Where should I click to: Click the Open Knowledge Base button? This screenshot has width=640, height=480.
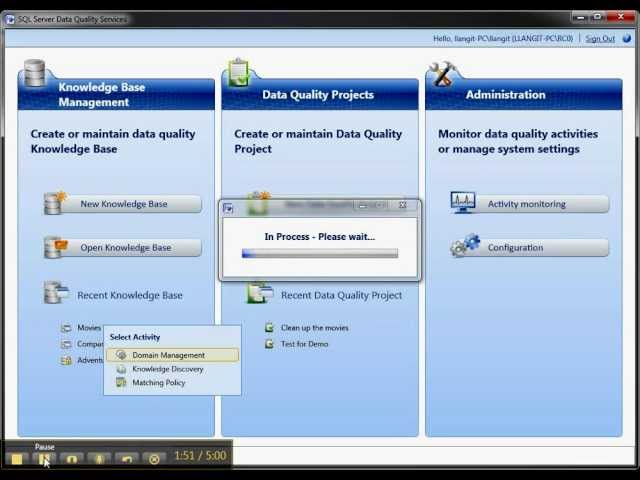click(x=123, y=247)
